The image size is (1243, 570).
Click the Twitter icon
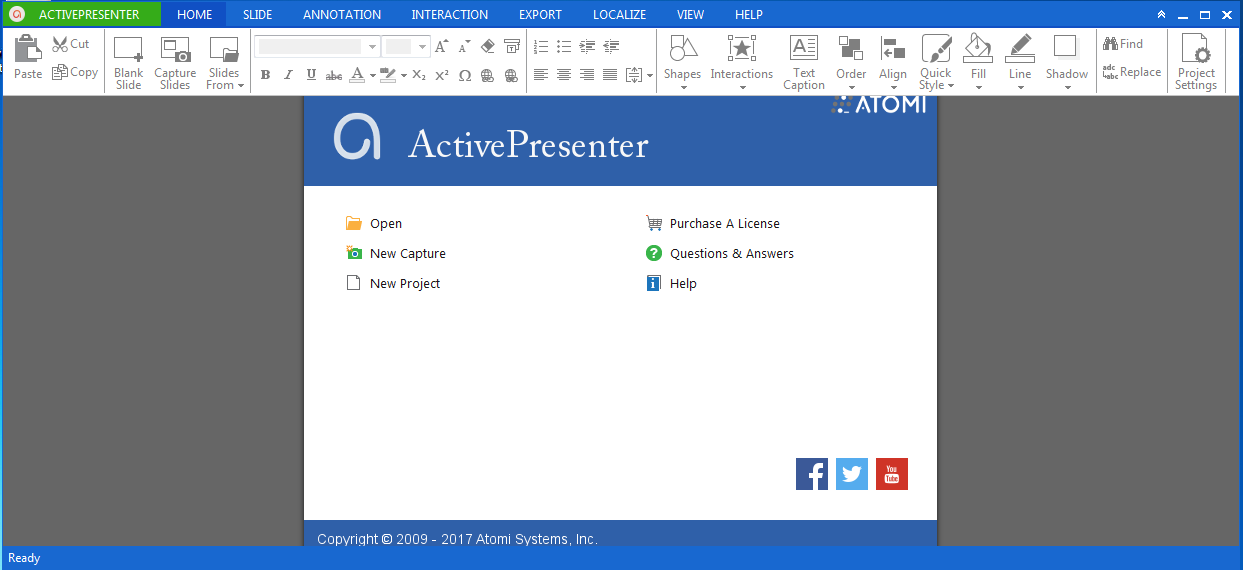point(852,474)
